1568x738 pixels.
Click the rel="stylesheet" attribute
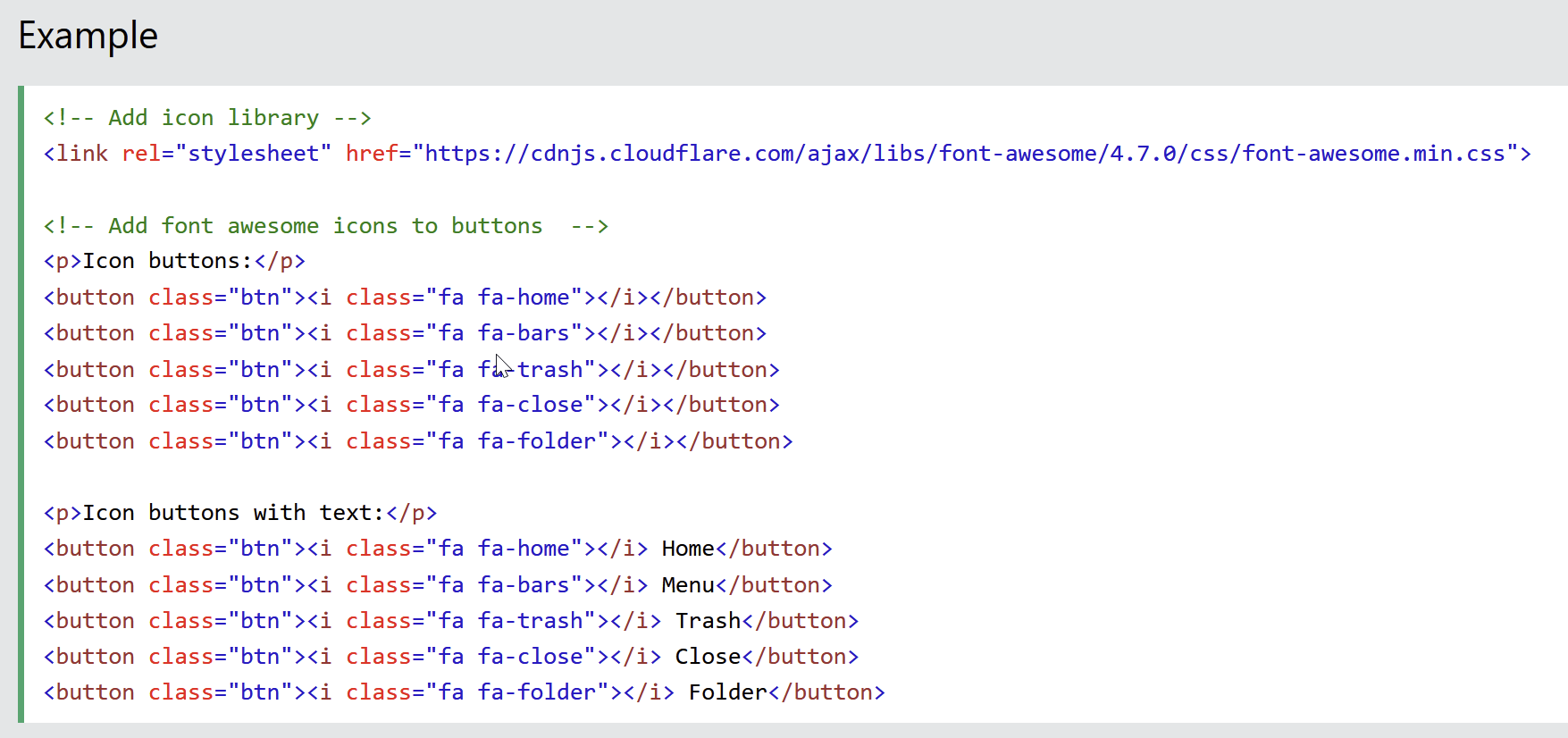[x=226, y=154]
